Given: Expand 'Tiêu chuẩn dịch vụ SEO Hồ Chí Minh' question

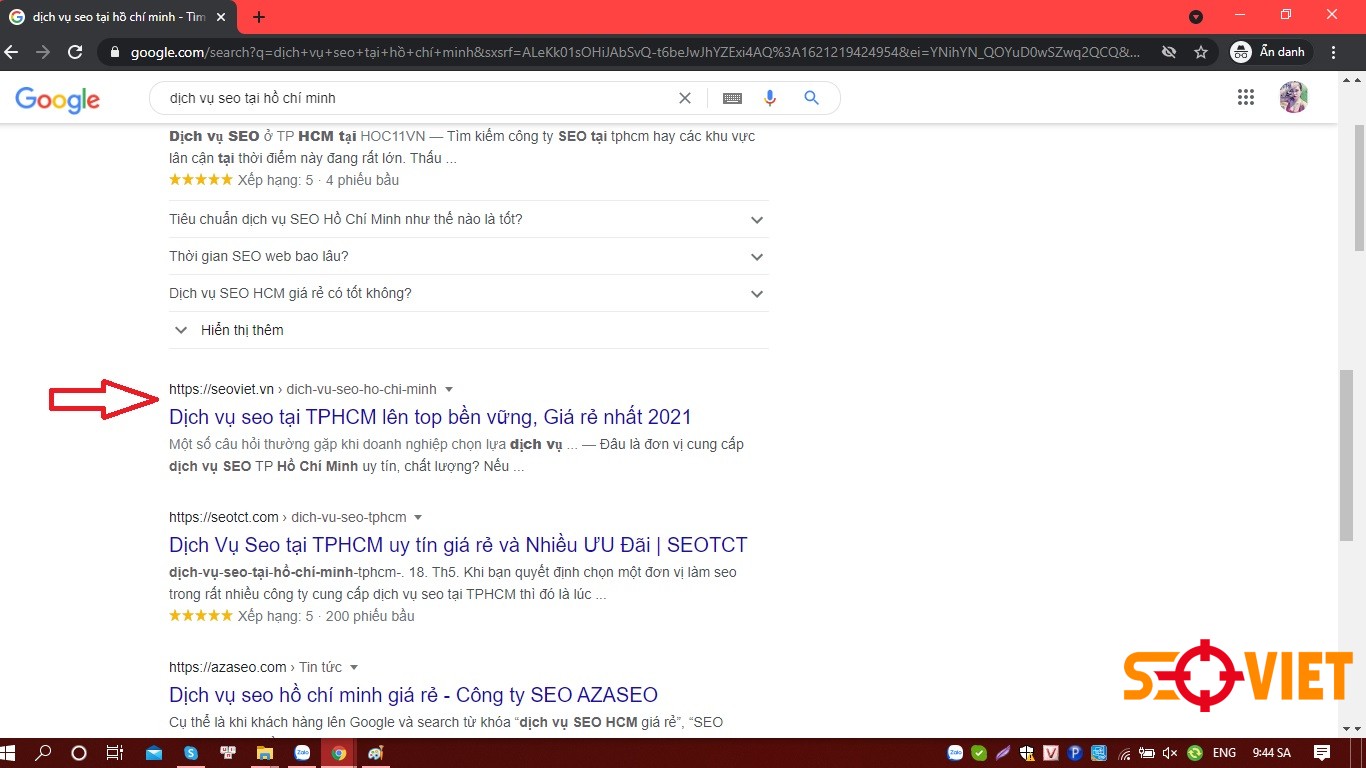Looking at the screenshot, I should (x=757, y=220).
